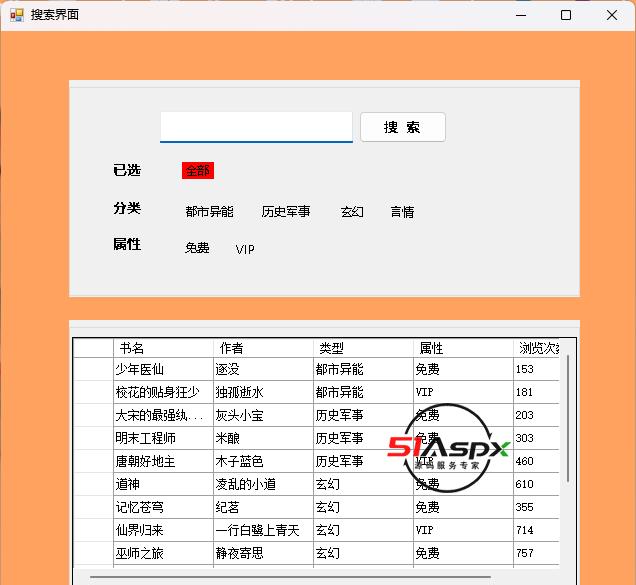Screen dimensions: 636x585
Task: Click the table's vertical scrollbar
Action: [568, 420]
